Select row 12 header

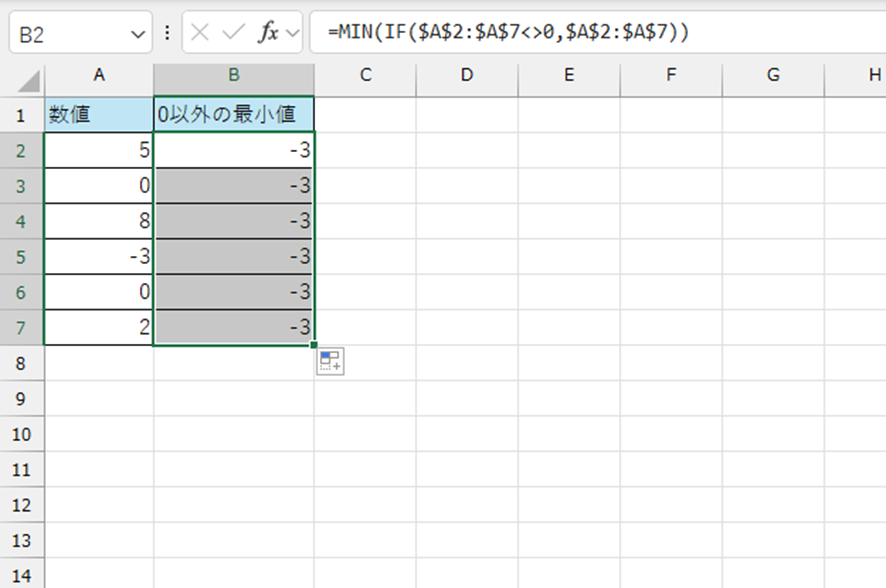21,505
